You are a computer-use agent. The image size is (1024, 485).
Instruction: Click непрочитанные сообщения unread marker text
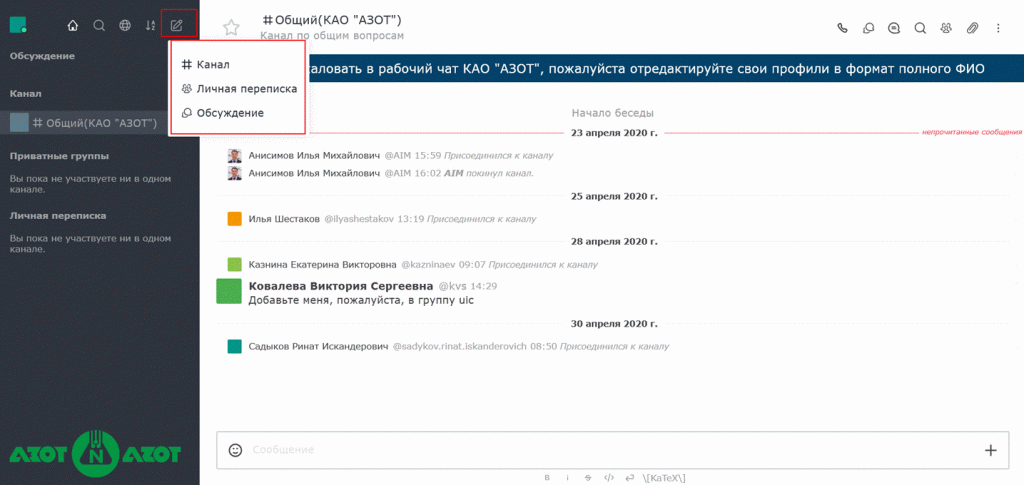(972, 132)
